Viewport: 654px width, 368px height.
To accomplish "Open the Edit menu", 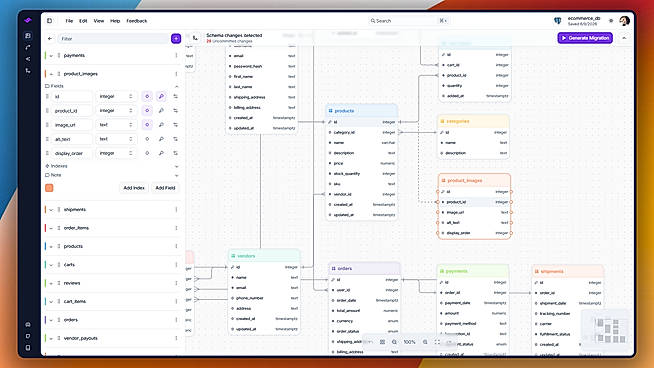I will [83, 20].
